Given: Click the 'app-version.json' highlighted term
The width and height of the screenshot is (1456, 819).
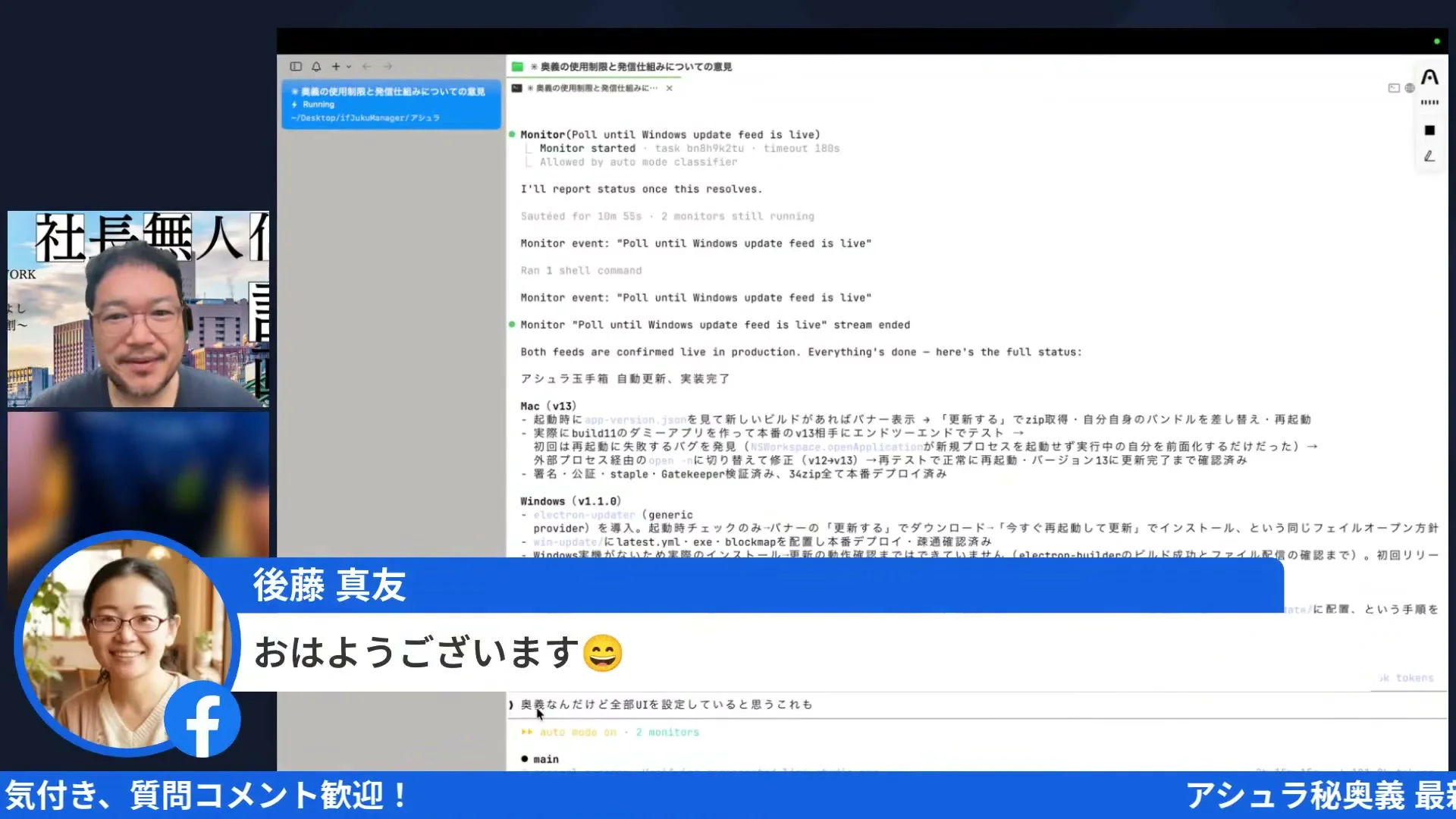Looking at the screenshot, I should (x=635, y=420).
